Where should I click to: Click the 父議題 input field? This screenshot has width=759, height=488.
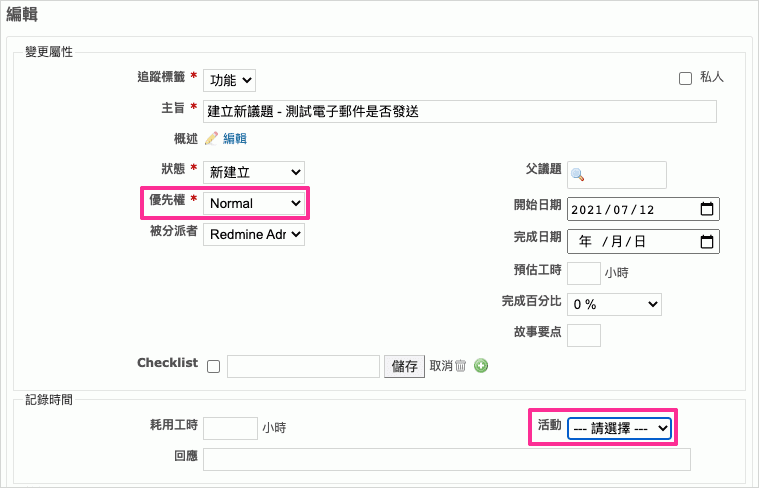click(617, 175)
